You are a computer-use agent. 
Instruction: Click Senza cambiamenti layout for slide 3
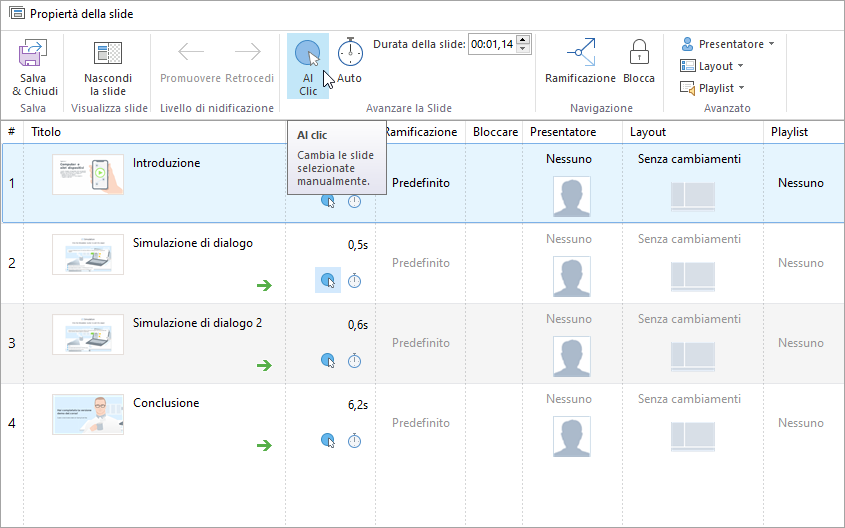coord(689,319)
